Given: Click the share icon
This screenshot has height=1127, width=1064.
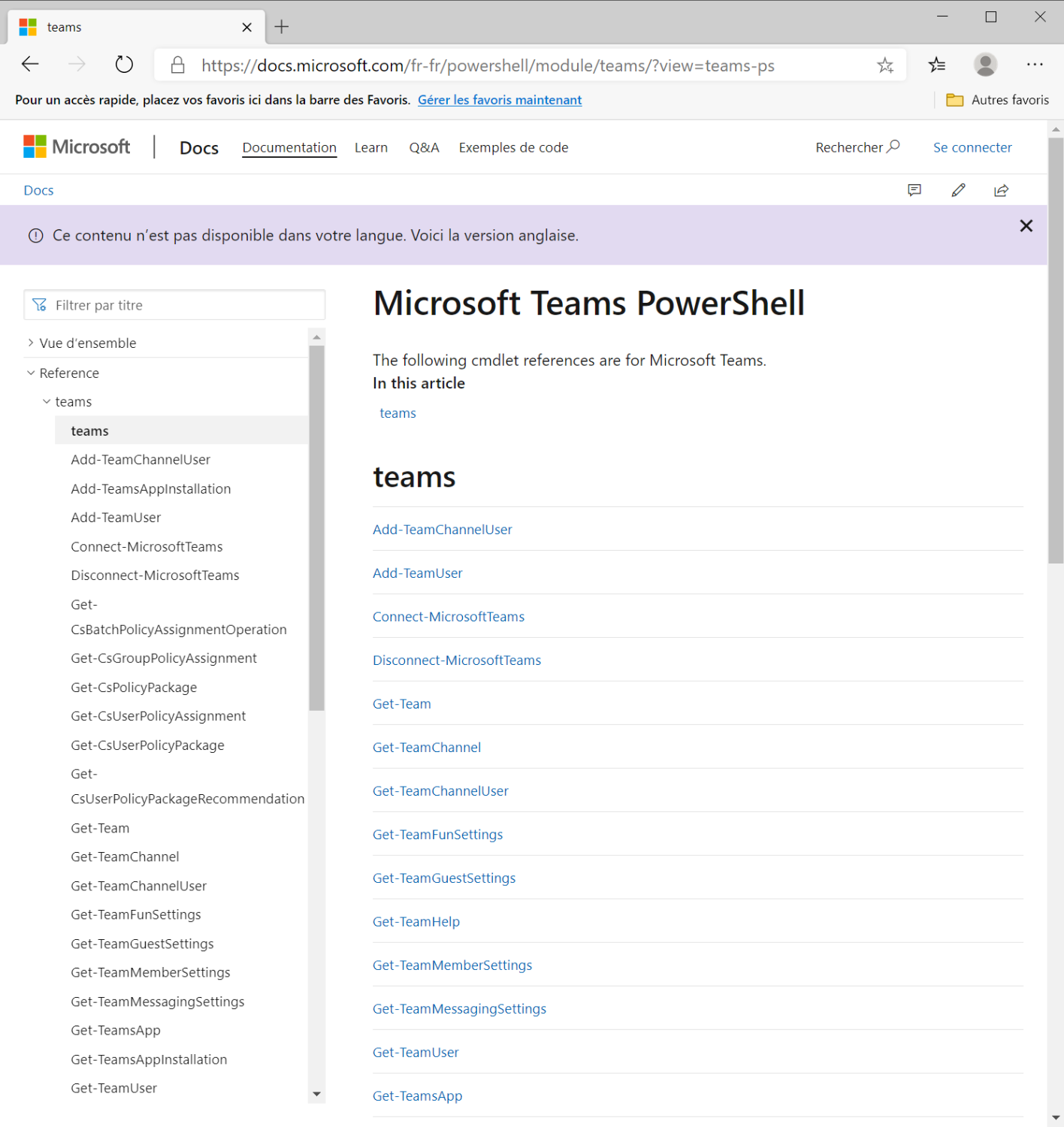Looking at the screenshot, I should click(1001, 190).
